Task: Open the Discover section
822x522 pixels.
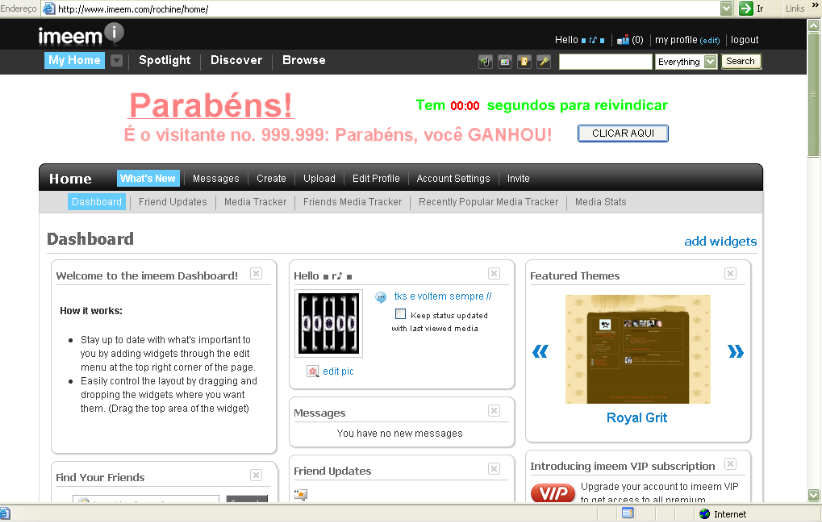Action: tap(236, 60)
